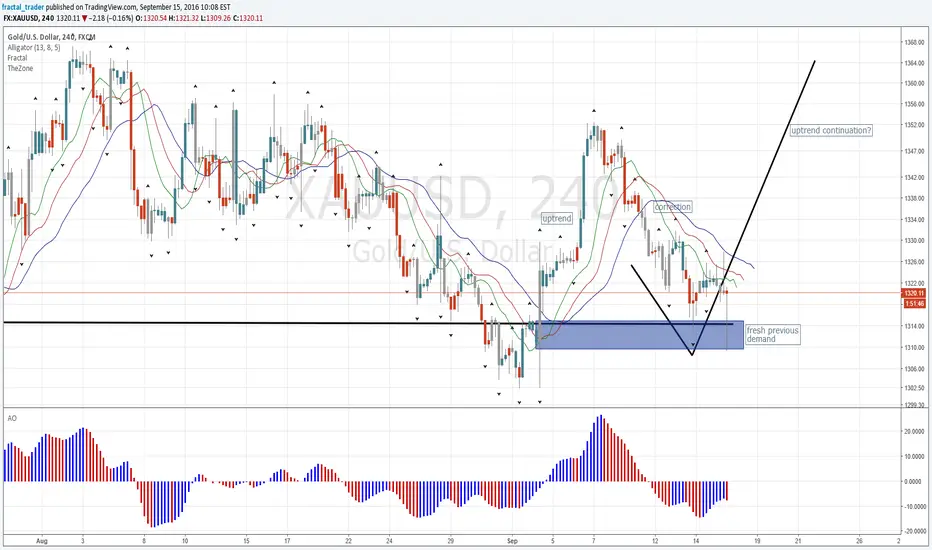Viewport: 932px width, 550px height.
Task: Click the 10.0000 AO scale label
Action: pyautogui.click(x=914, y=457)
